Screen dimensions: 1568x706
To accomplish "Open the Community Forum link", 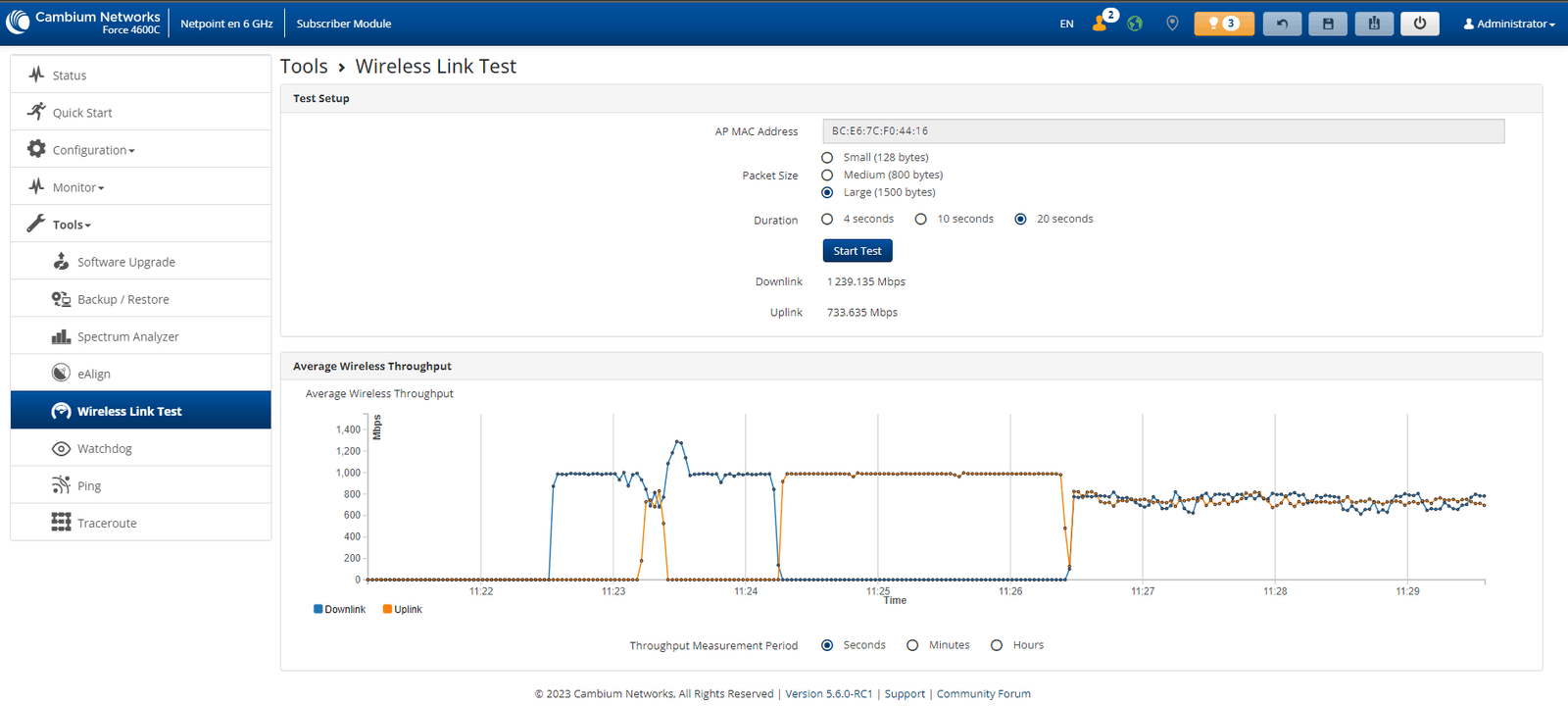I will 983,694.
